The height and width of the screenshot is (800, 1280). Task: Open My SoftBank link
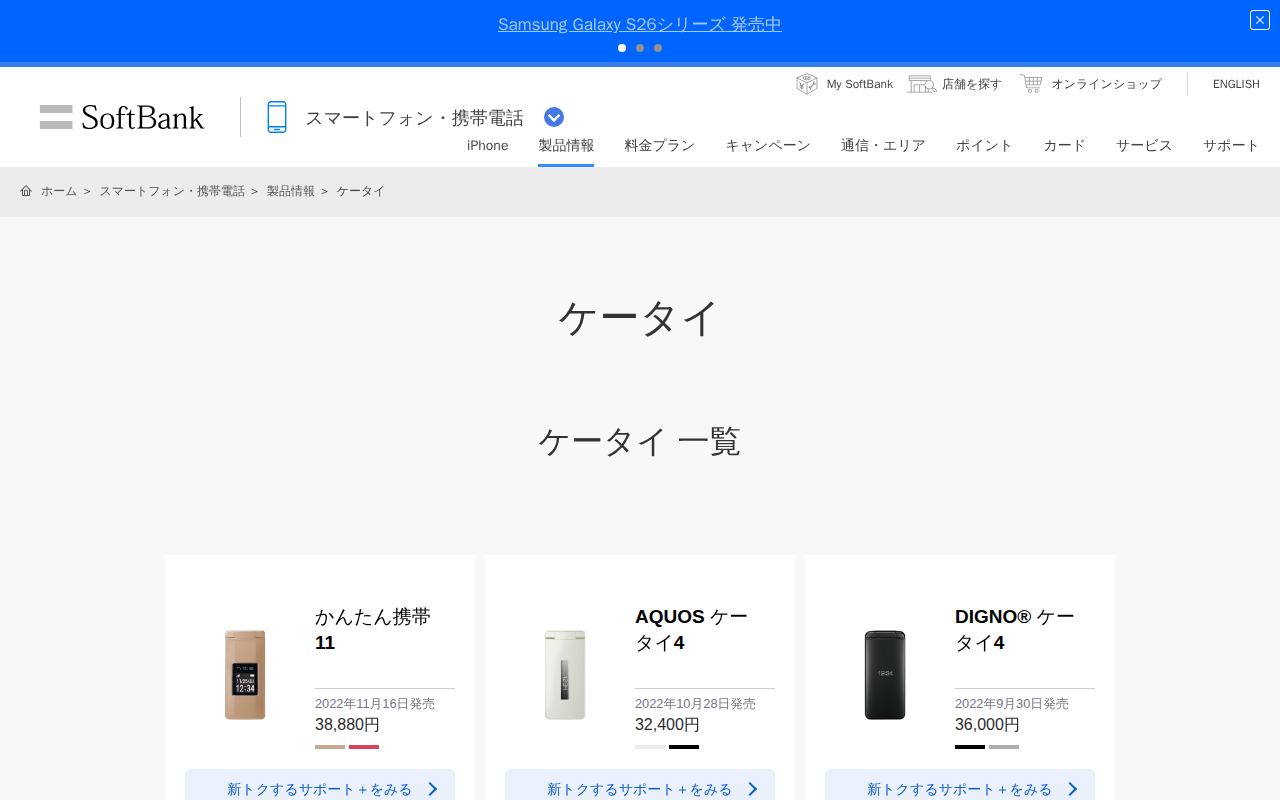[x=859, y=84]
